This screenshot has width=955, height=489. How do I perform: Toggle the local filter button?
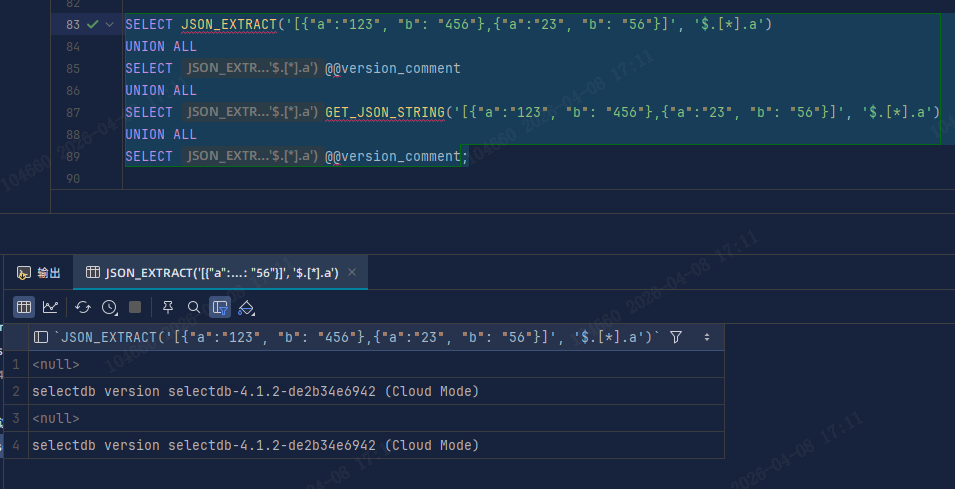tap(220, 307)
